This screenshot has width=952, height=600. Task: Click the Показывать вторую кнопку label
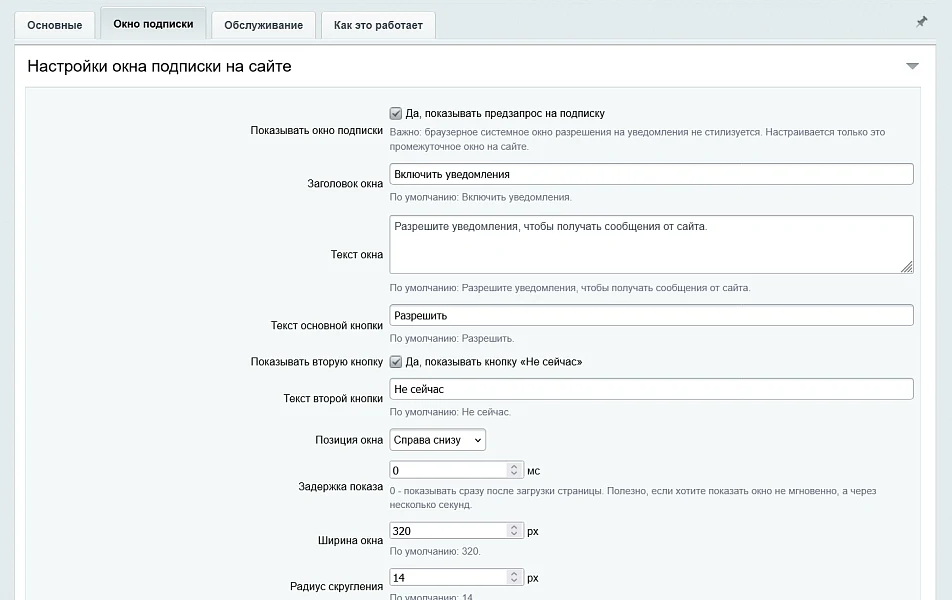317,362
